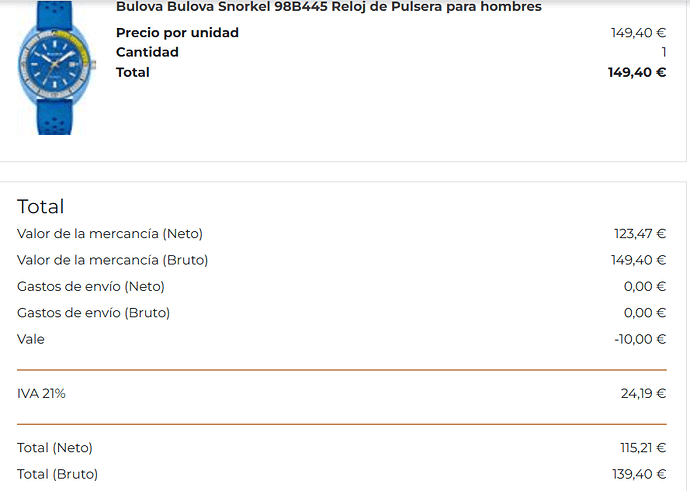Click the Gastos de envío (Bruto) row label
Viewport: 690px width, 491px height.
(93, 313)
